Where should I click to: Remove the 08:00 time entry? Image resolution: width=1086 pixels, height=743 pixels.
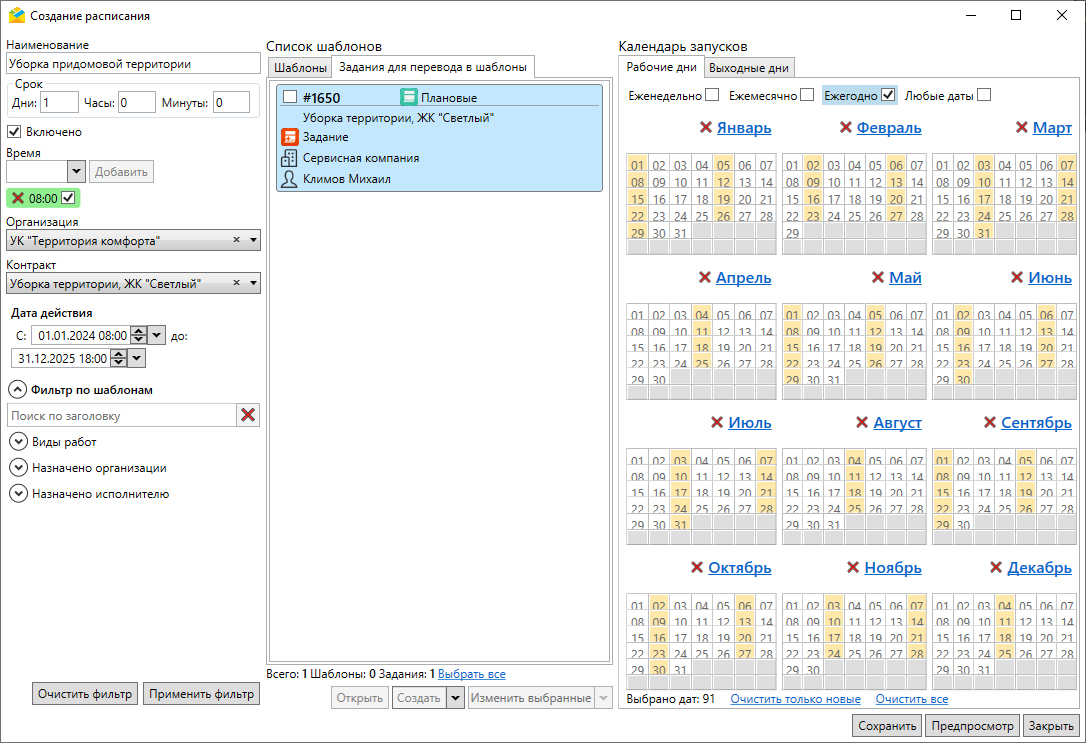[18, 198]
